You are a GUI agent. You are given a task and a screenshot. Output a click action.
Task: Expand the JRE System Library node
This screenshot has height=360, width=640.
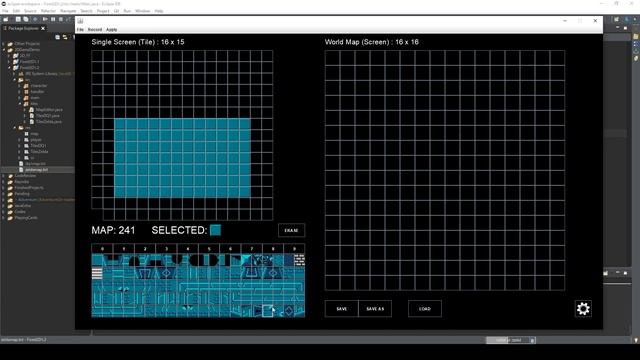14,74
